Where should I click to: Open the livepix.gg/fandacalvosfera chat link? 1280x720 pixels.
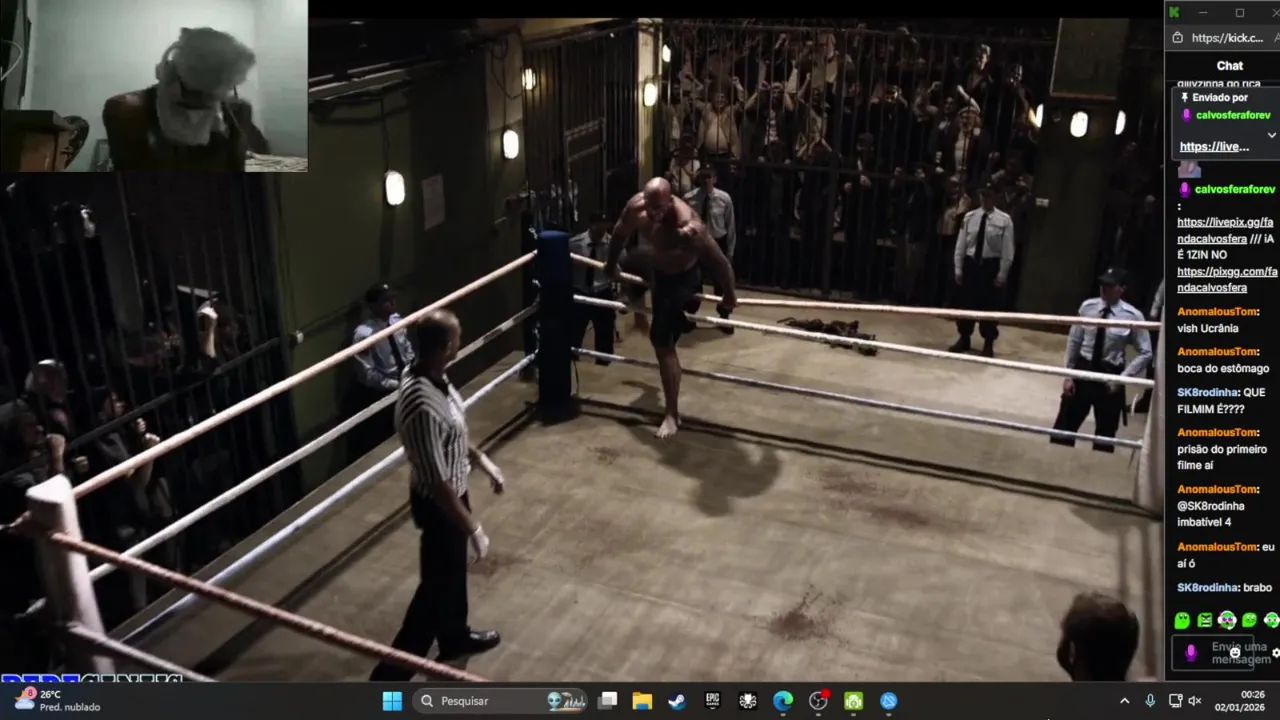(1225, 231)
